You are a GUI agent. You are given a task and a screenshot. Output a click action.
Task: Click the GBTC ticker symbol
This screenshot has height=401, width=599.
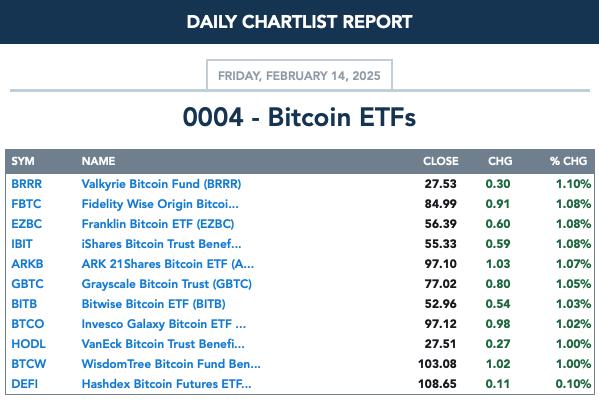click(27, 284)
